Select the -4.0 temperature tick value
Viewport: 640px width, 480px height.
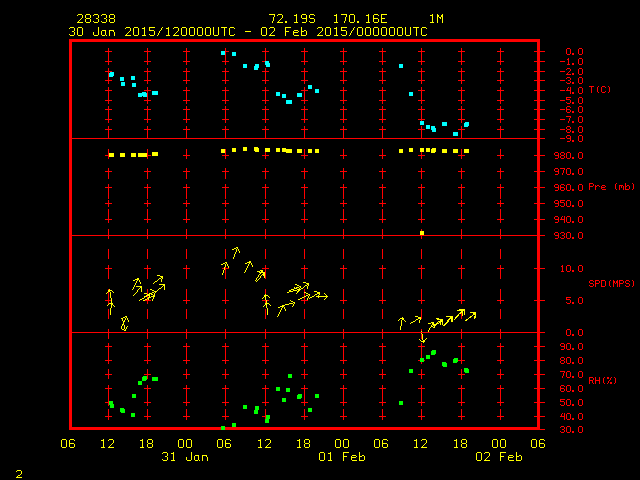[x=571, y=90]
